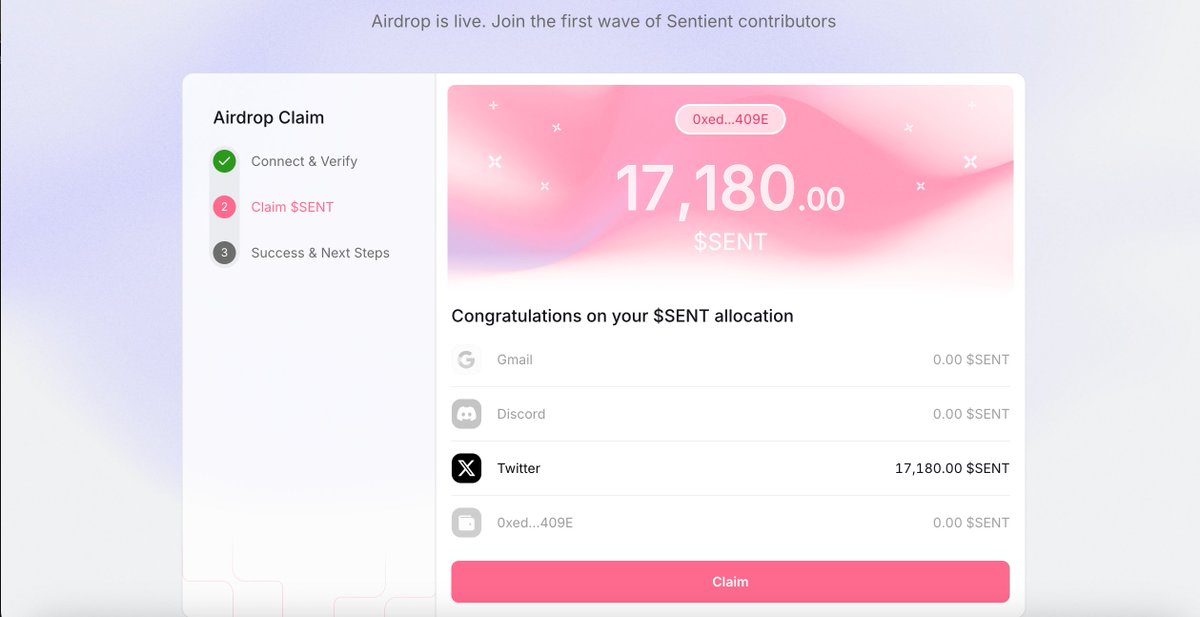Select the Twitter allocation row label

click(x=518, y=468)
